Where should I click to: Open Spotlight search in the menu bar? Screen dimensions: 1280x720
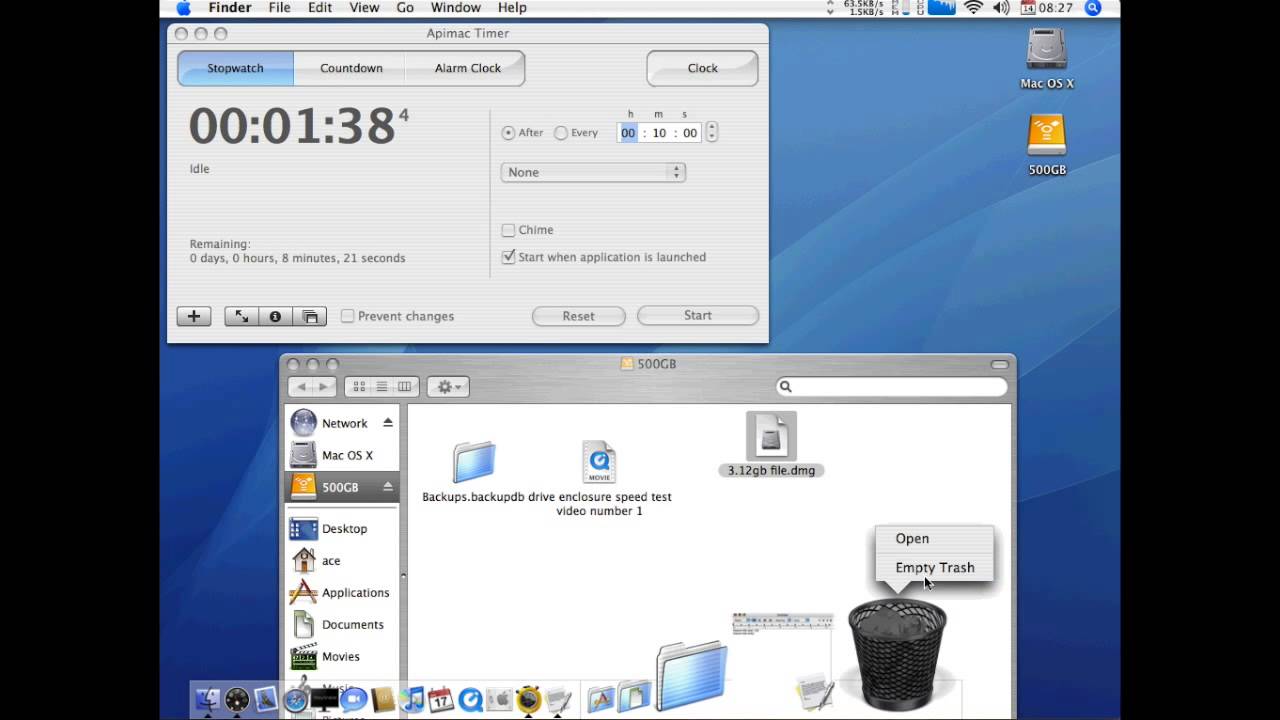pyautogui.click(x=1093, y=8)
